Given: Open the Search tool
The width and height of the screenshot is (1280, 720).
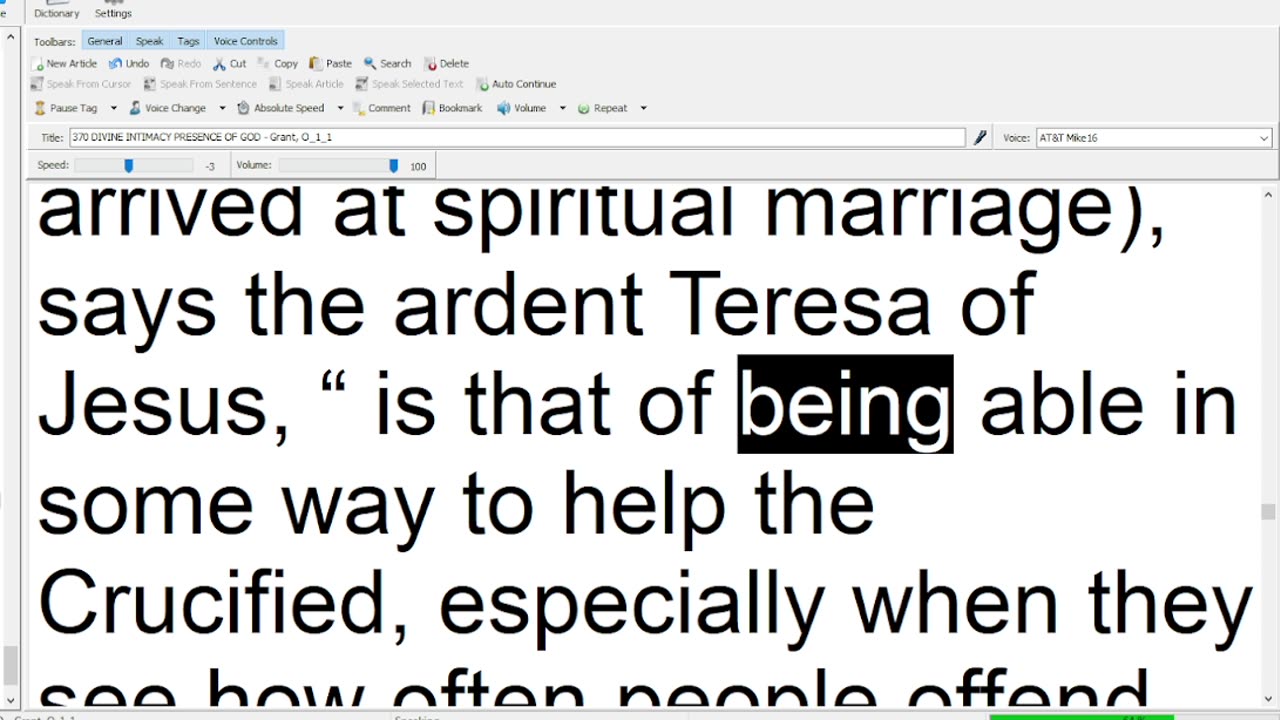Looking at the screenshot, I should [387, 63].
